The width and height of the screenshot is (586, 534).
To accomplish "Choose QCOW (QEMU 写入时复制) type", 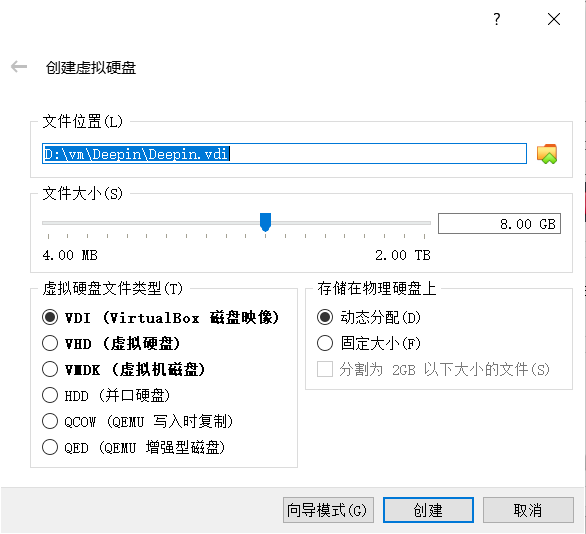I will point(50,421).
